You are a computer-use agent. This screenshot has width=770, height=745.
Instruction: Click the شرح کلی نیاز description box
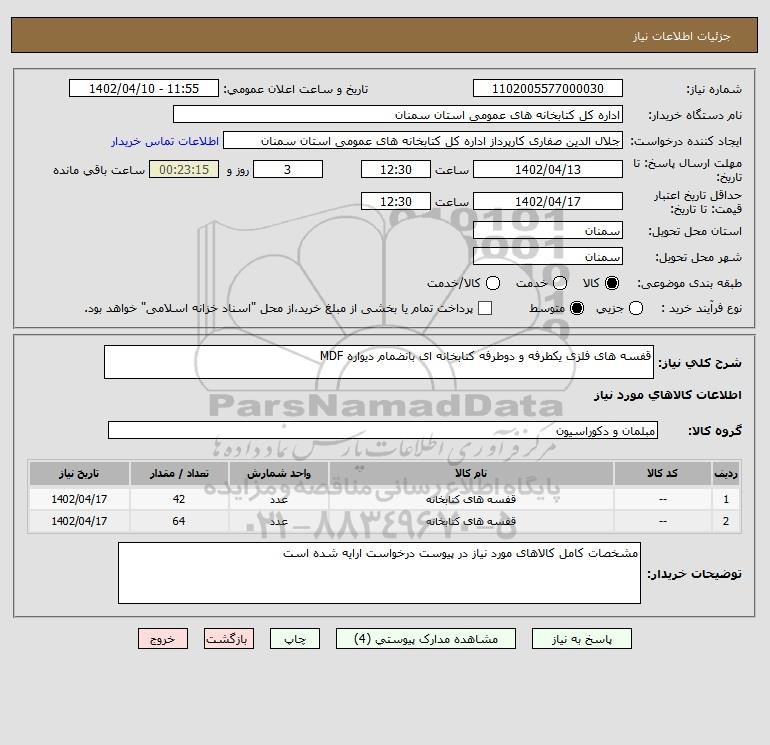(379, 362)
